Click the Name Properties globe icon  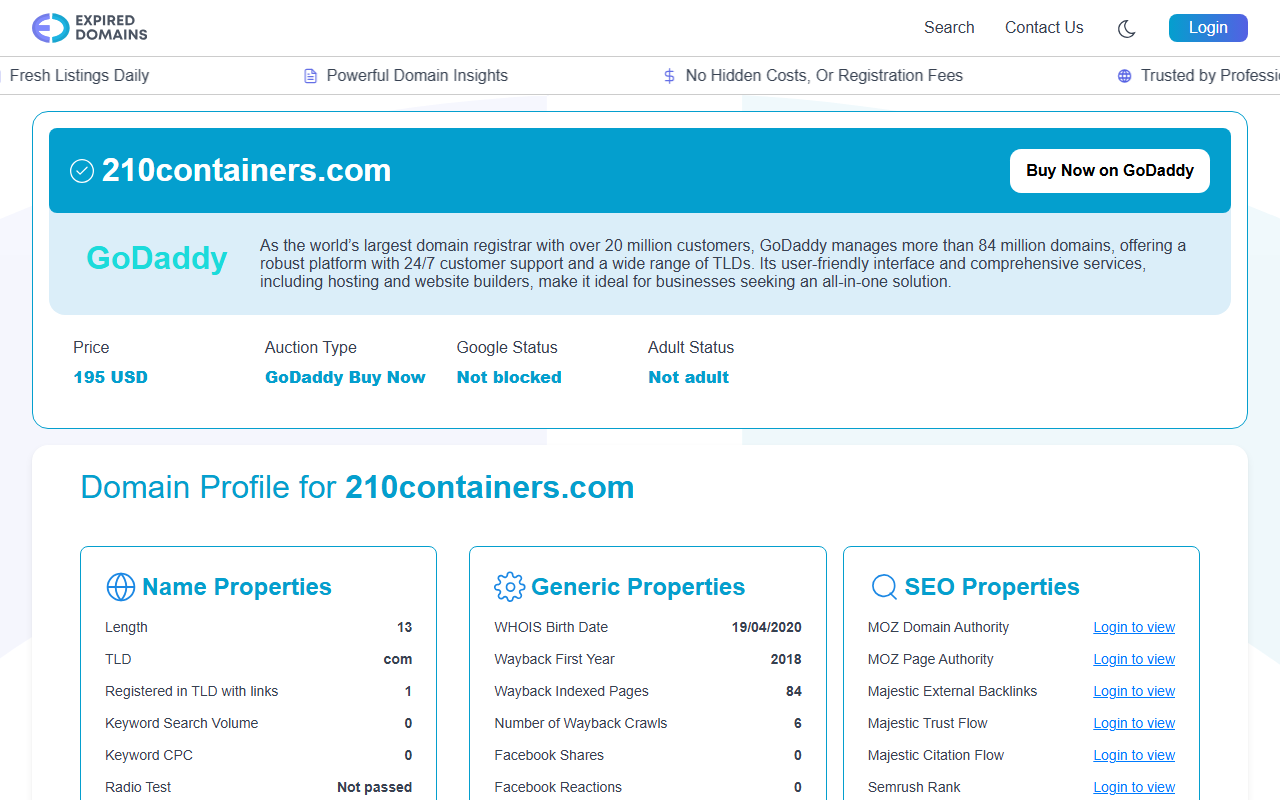click(120, 587)
